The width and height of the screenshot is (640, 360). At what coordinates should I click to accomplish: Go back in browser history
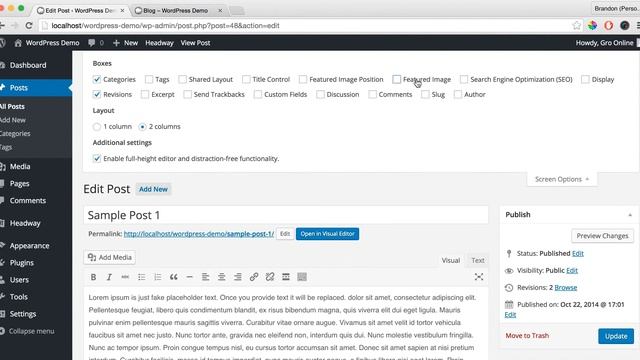pos(2,26)
